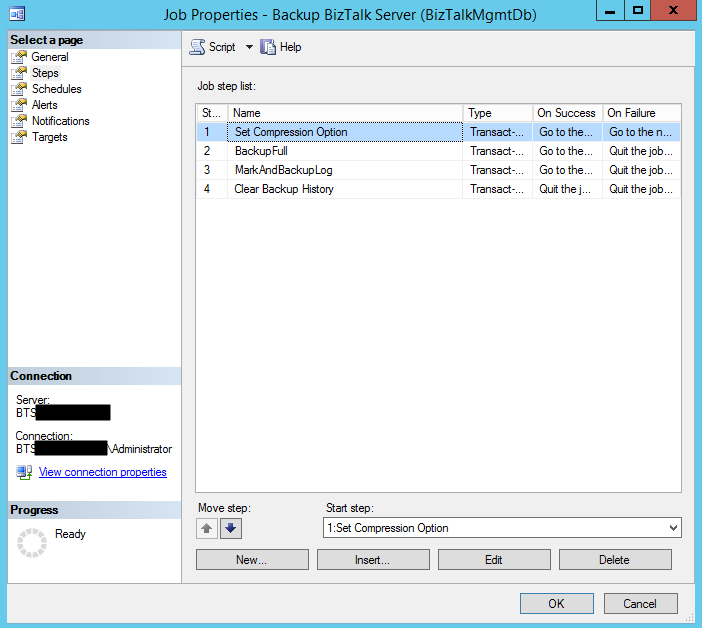
Task: Open the Targets page
Action: pyautogui.click(x=49, y=137)
